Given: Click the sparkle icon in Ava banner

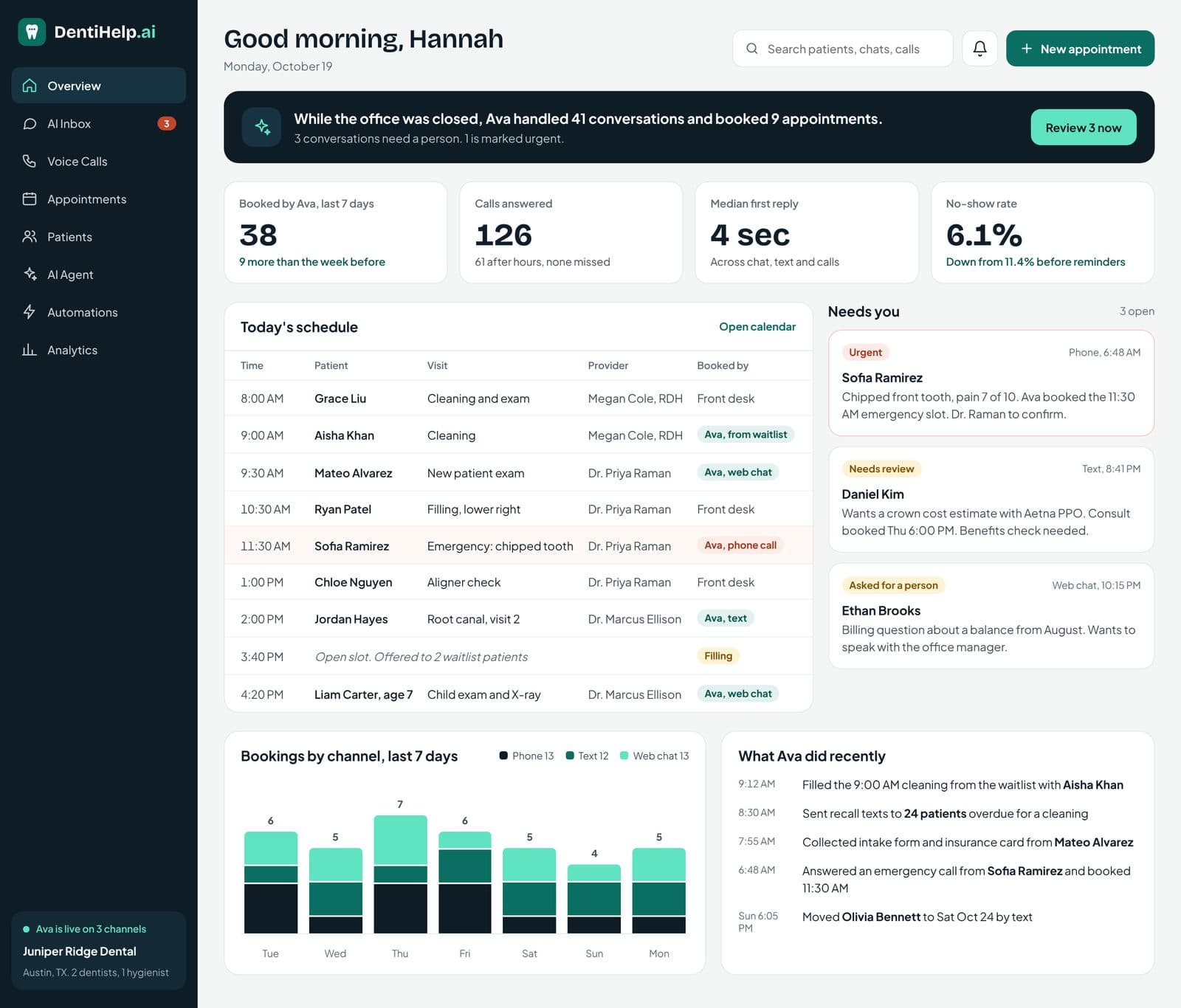Looking at the screenshot, I should 262,127.
